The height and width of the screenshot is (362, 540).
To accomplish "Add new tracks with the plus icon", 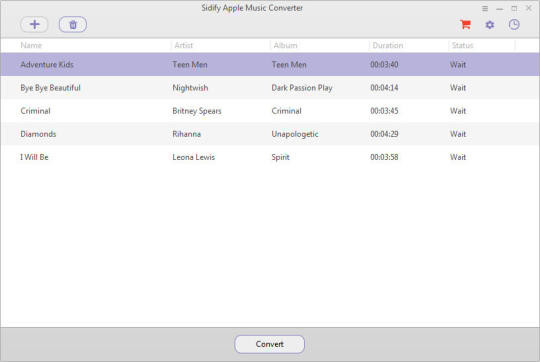I will [34, 24].
